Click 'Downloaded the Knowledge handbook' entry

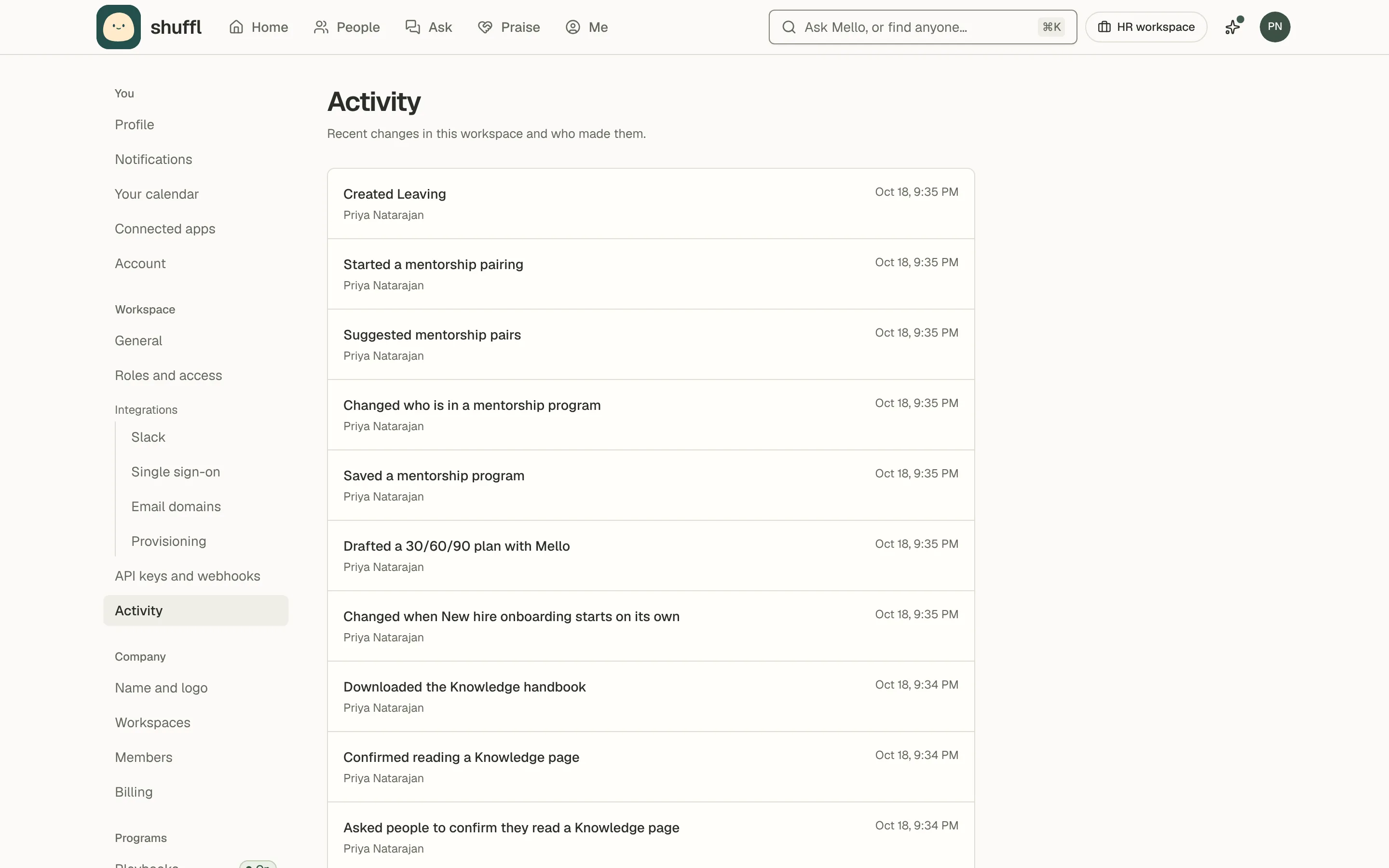click(651, 696)
